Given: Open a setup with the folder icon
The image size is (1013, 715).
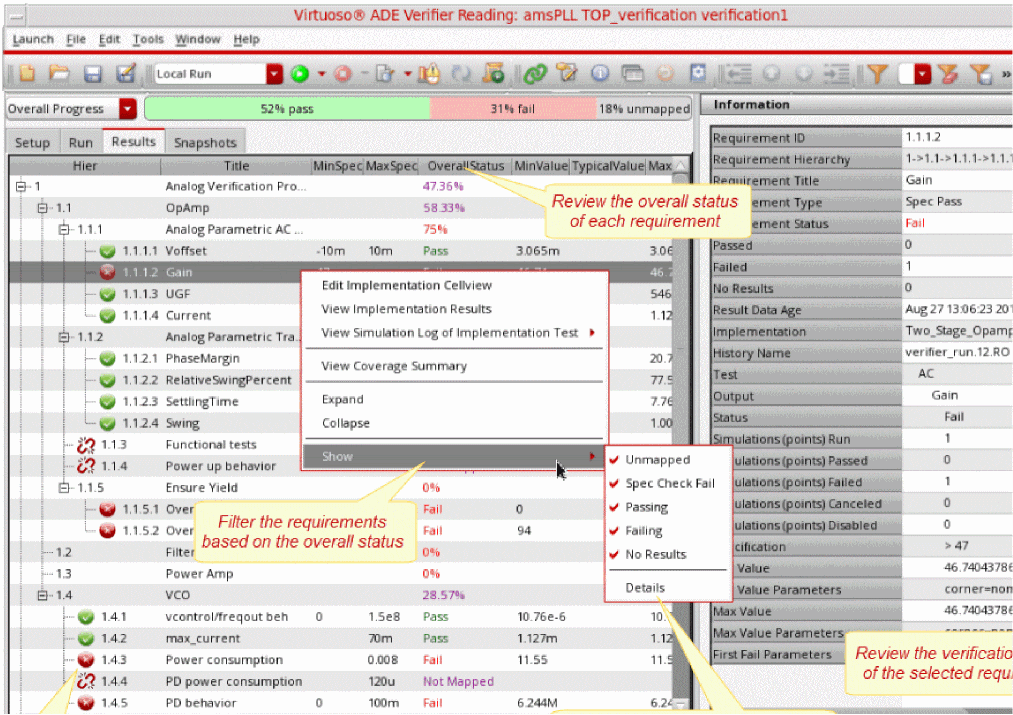Looking at the screenshot, I should (x=59, y=74).
